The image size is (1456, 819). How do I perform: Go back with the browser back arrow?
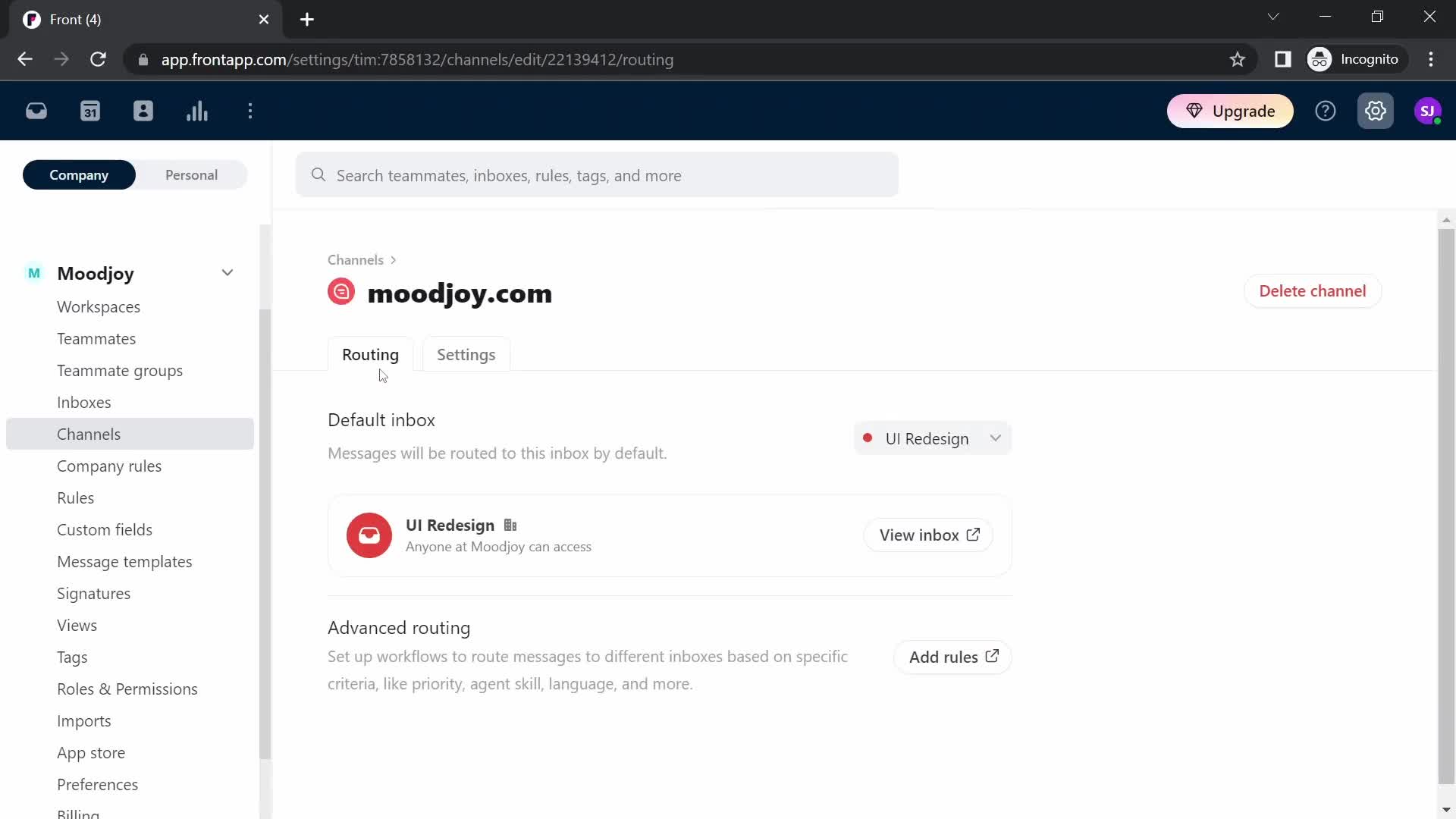(25, 59)
